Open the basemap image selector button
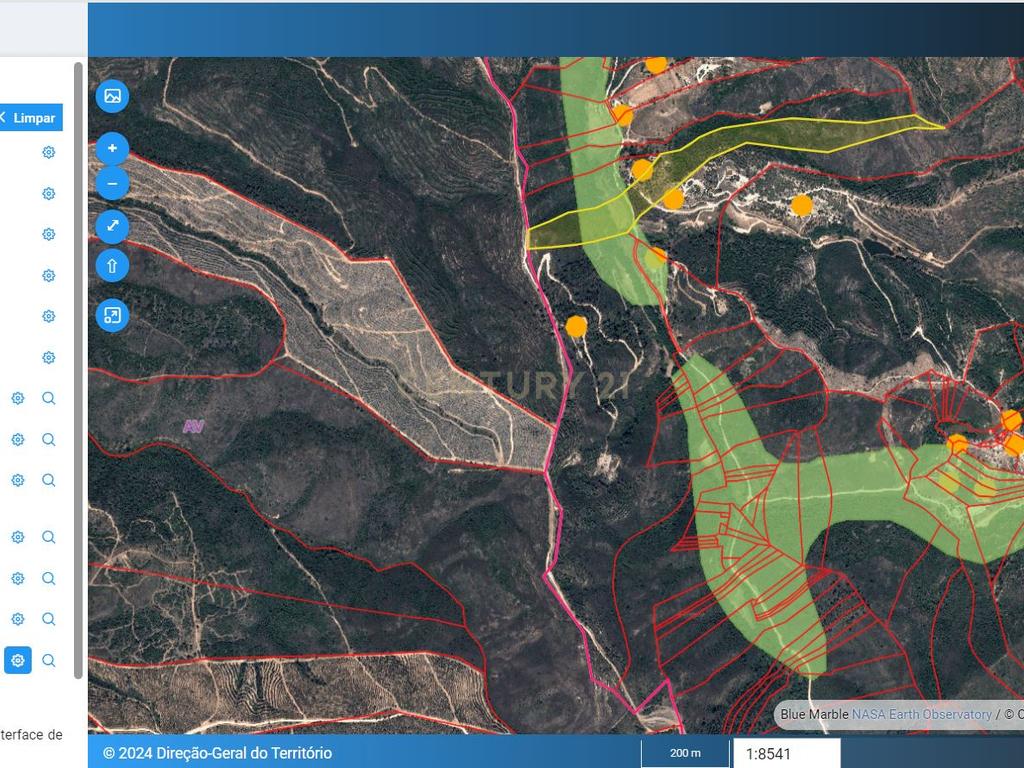Image resolution: width=1024 pixels, height=768 pixels. (x=112, y=96)
